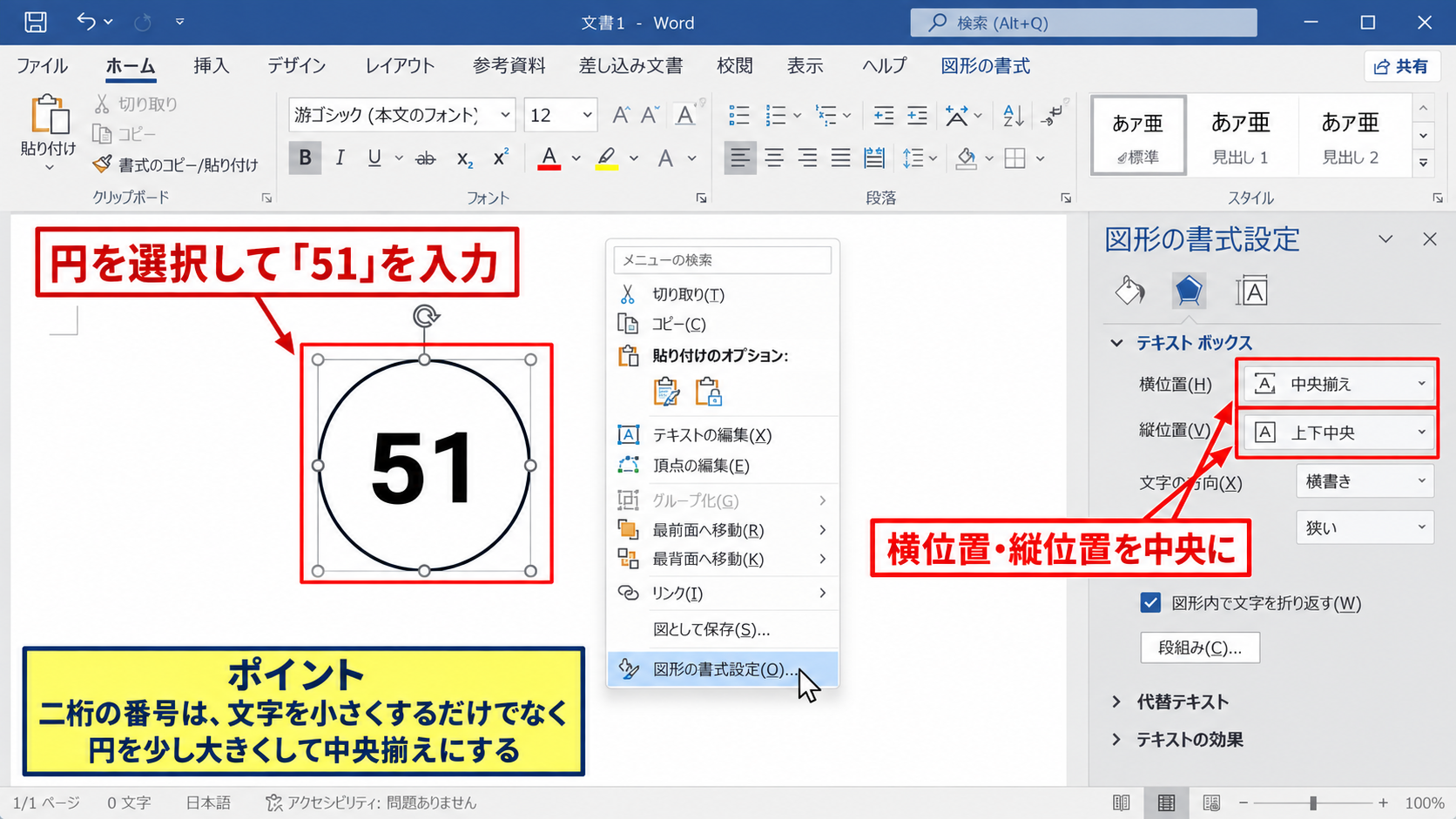Open the font name dropdown

(505, 115)
